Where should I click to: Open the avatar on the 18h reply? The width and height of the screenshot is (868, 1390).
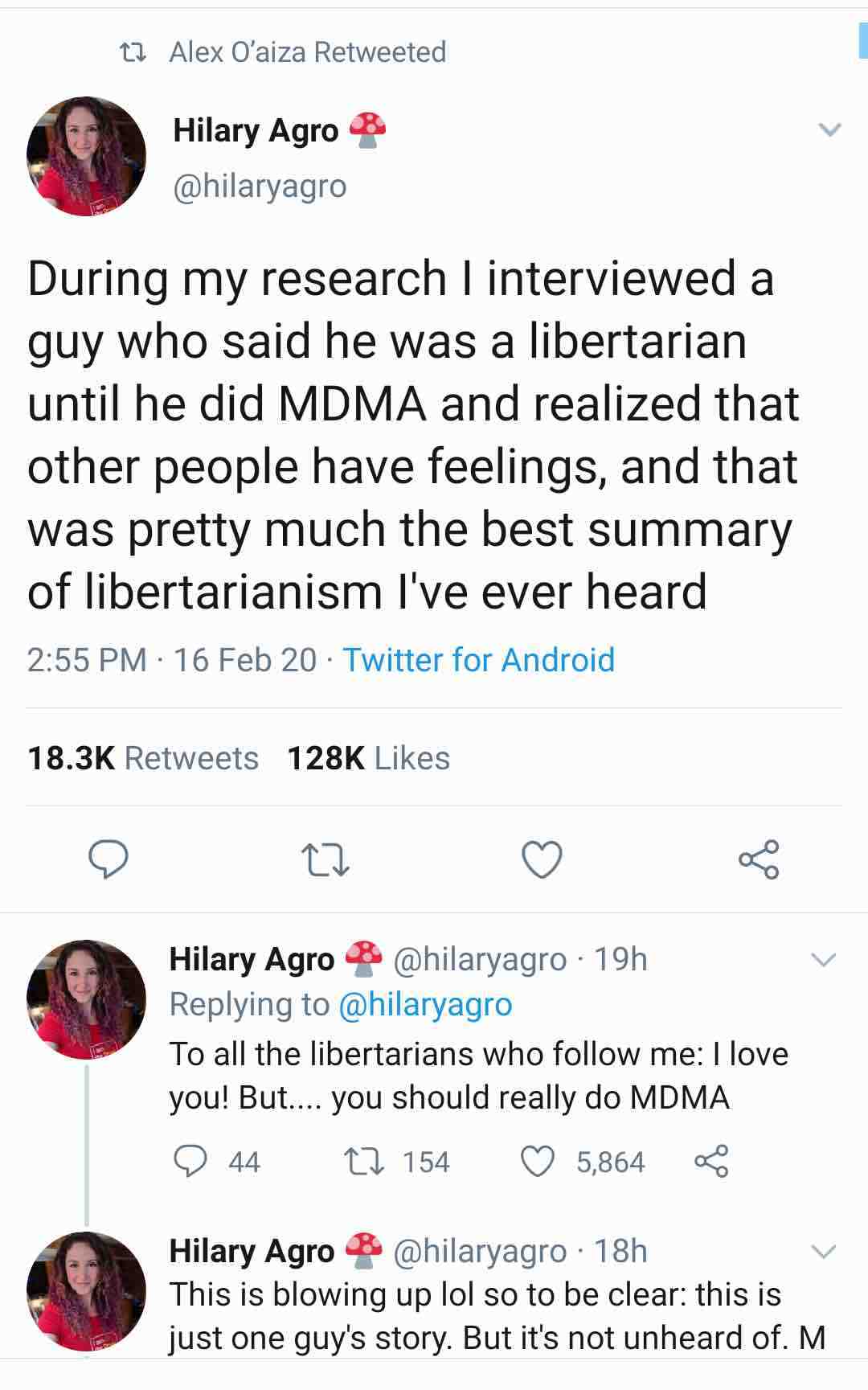coord(87,1291)
